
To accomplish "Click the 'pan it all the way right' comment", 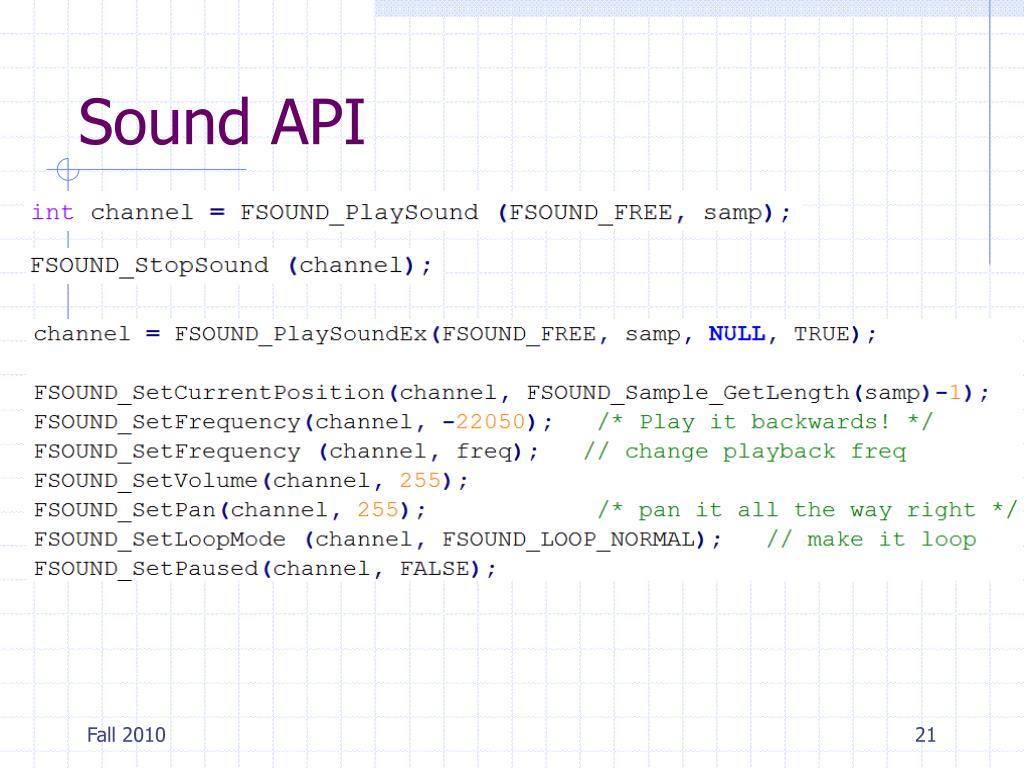I will coord(807,511).
